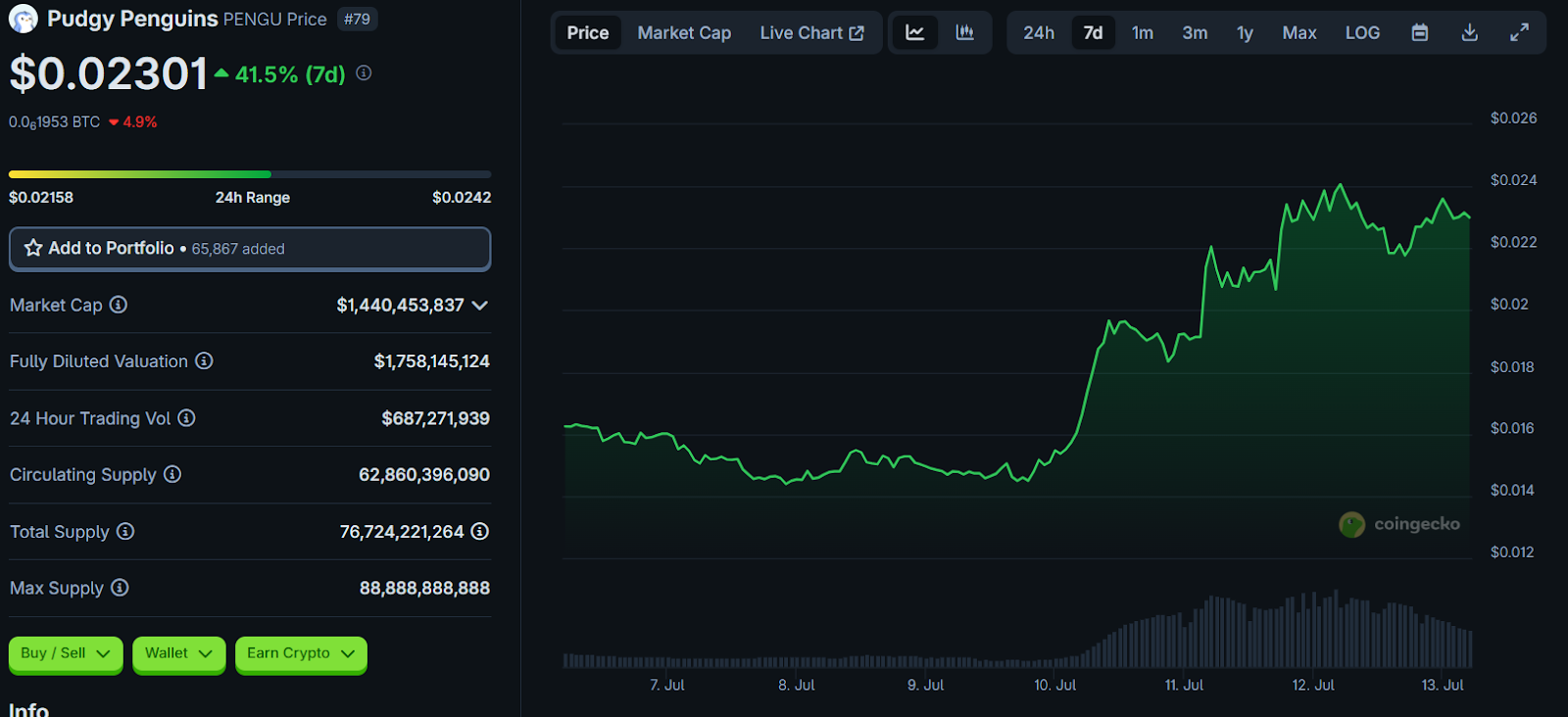Click the Pudgy Penguins coin logo
Viewport: 1568px width, 717px height.
coord(23,19)
